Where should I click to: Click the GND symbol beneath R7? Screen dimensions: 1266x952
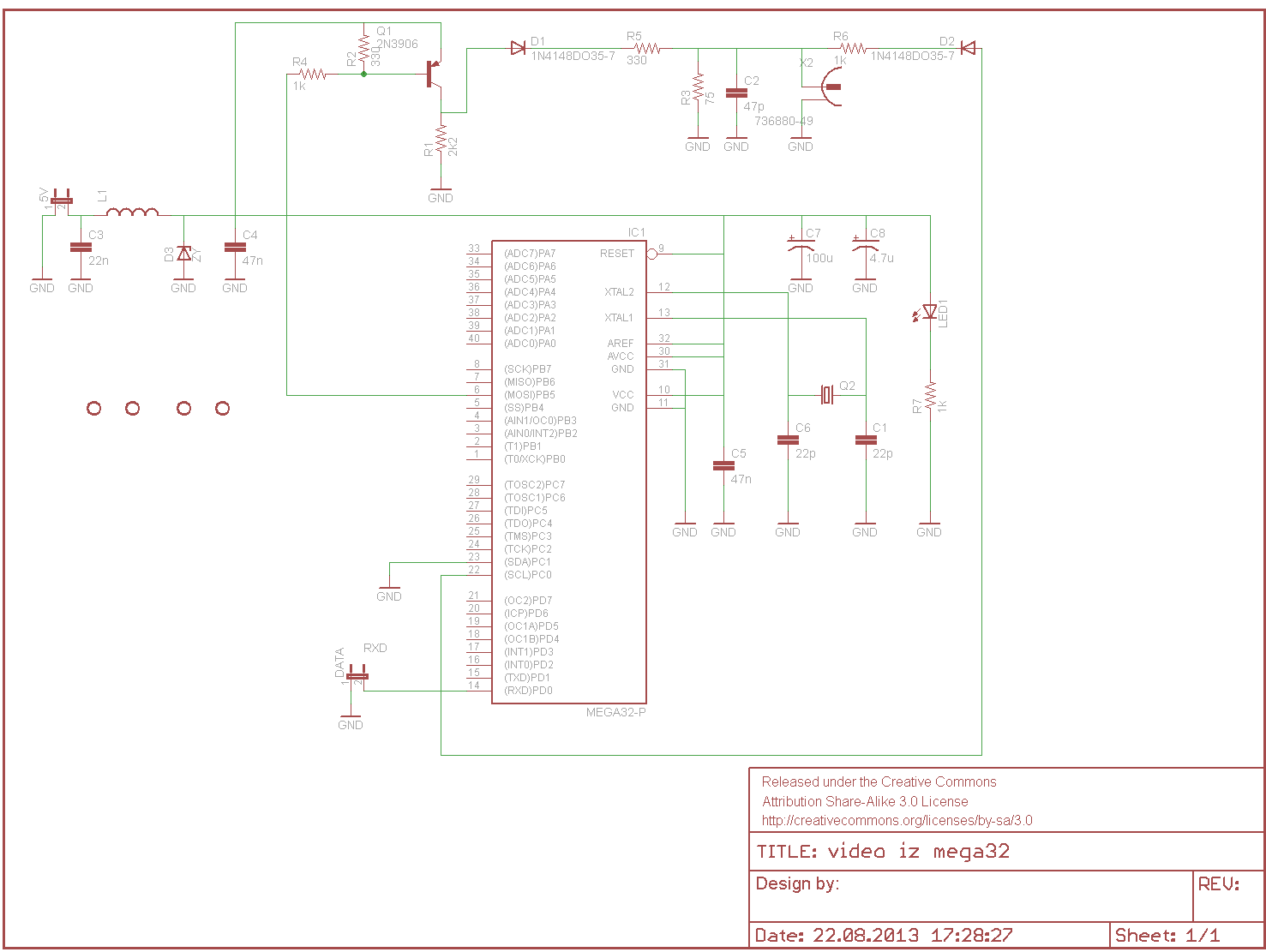(x=929, y=529)
